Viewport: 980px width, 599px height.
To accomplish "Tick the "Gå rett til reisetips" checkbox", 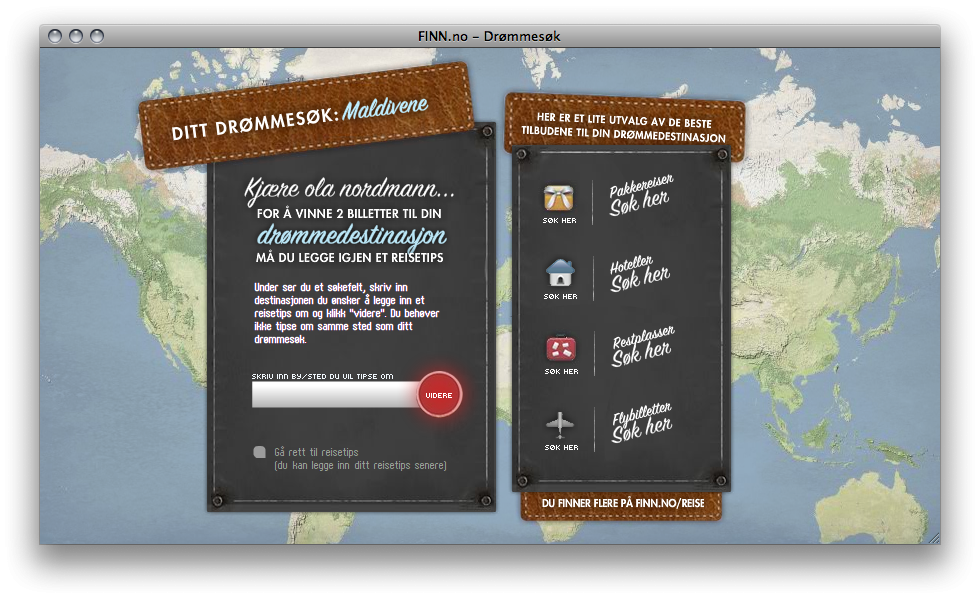I will (x=259, y=451).
